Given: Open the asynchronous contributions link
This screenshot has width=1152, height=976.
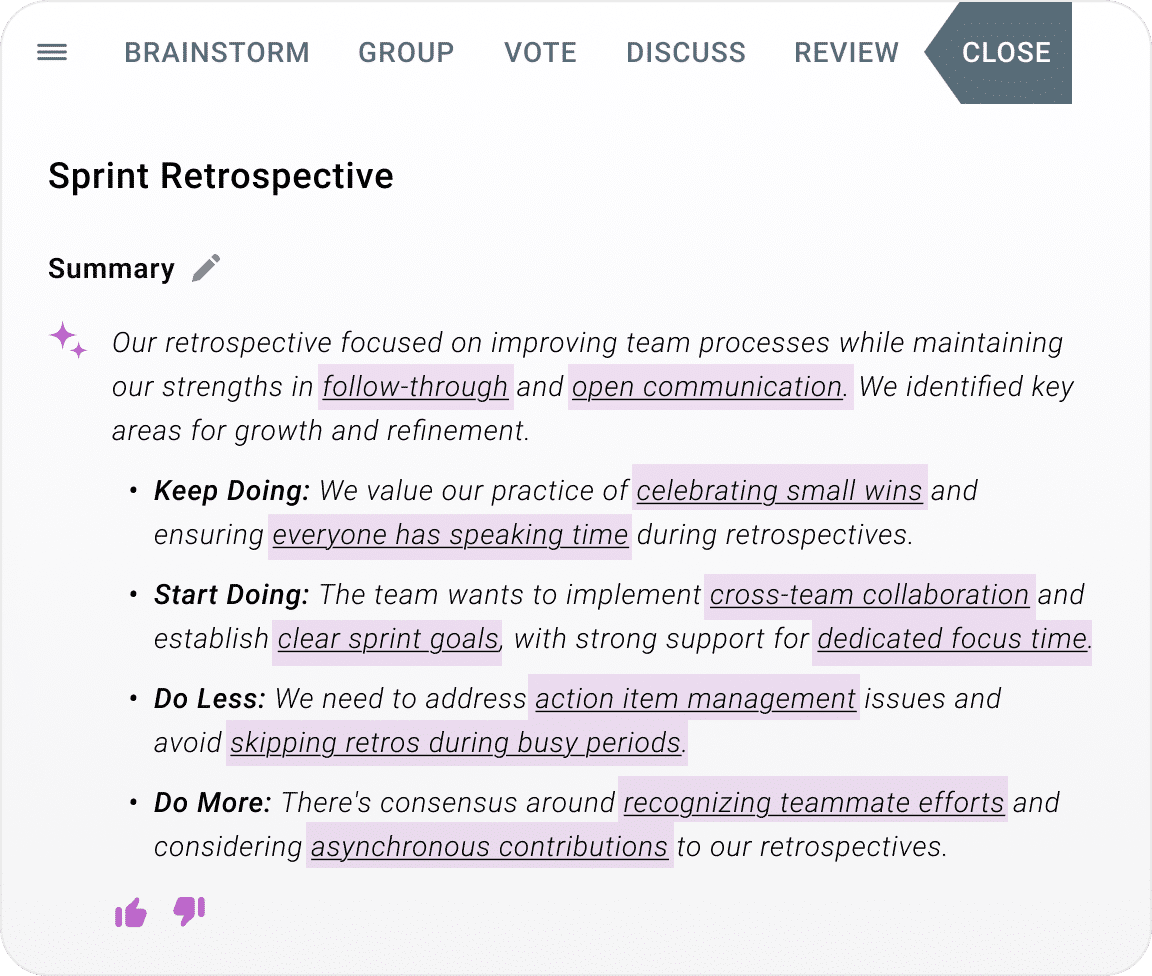Looking at the screenshot, I should tap(489, 847).
